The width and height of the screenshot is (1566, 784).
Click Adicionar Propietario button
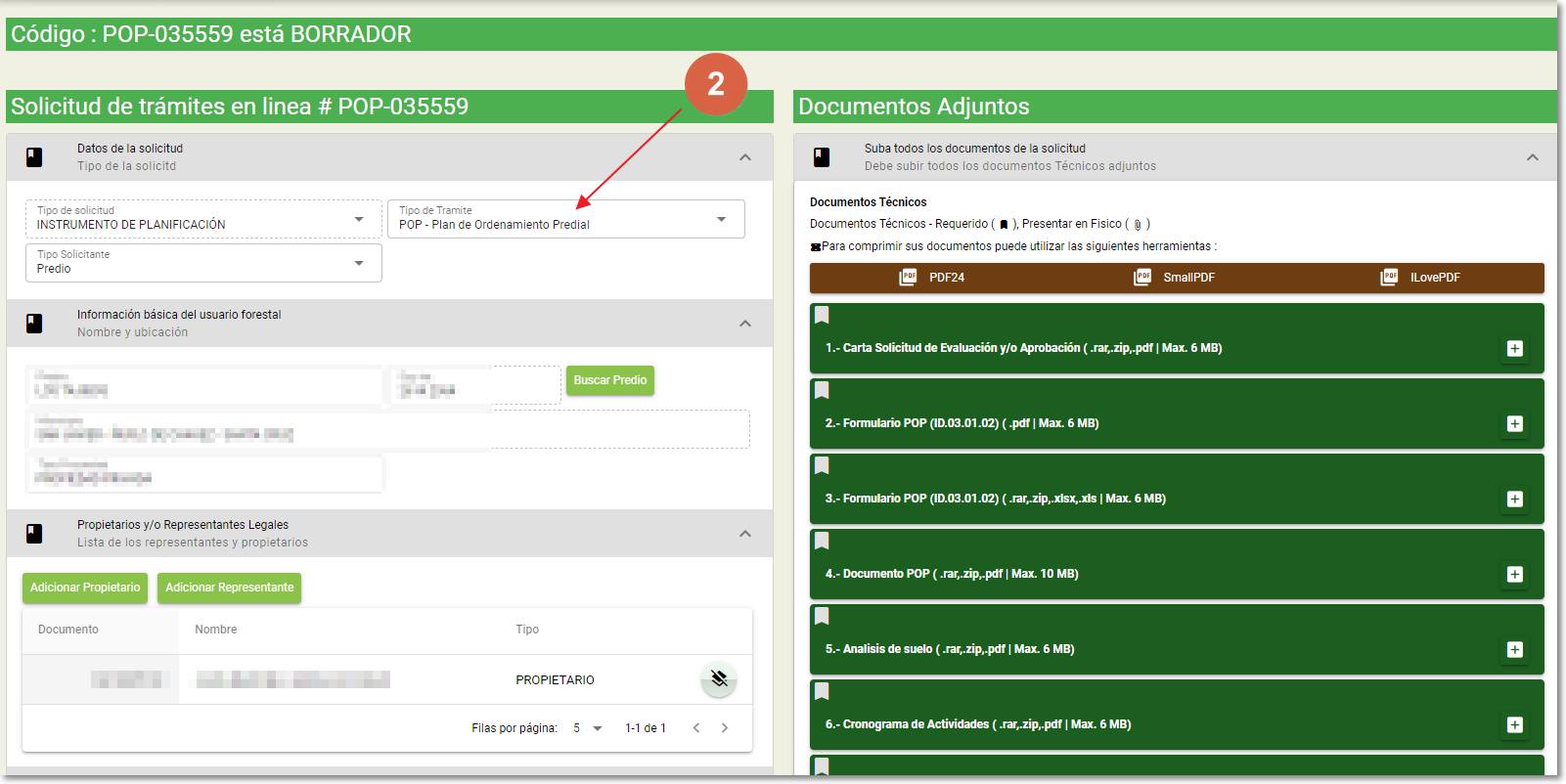click(85, 588)
